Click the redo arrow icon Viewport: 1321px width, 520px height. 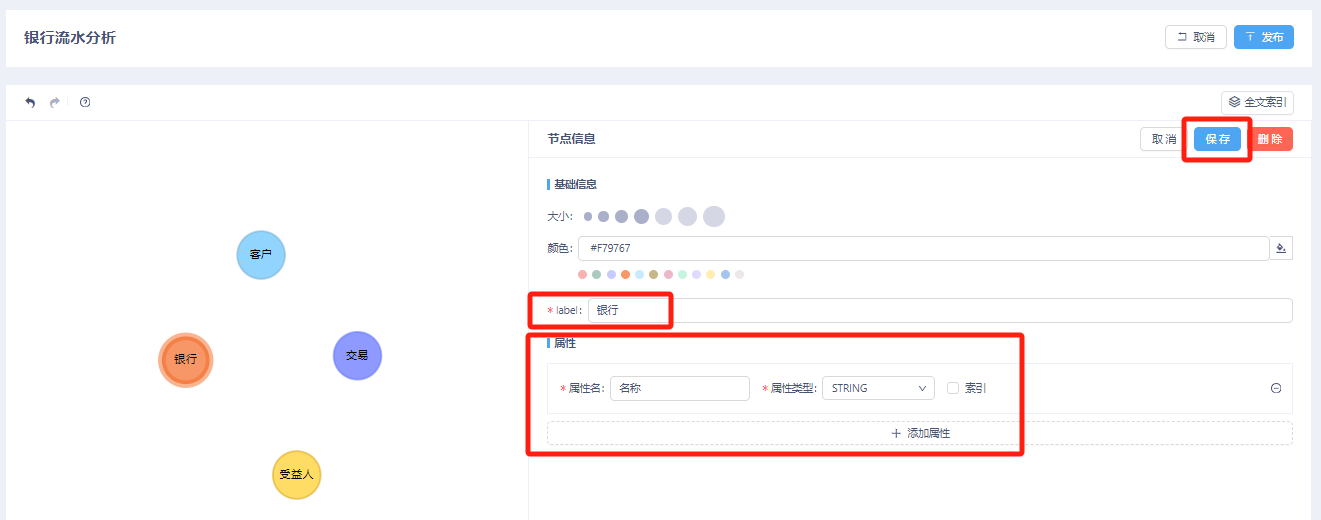tap(55, 102)
